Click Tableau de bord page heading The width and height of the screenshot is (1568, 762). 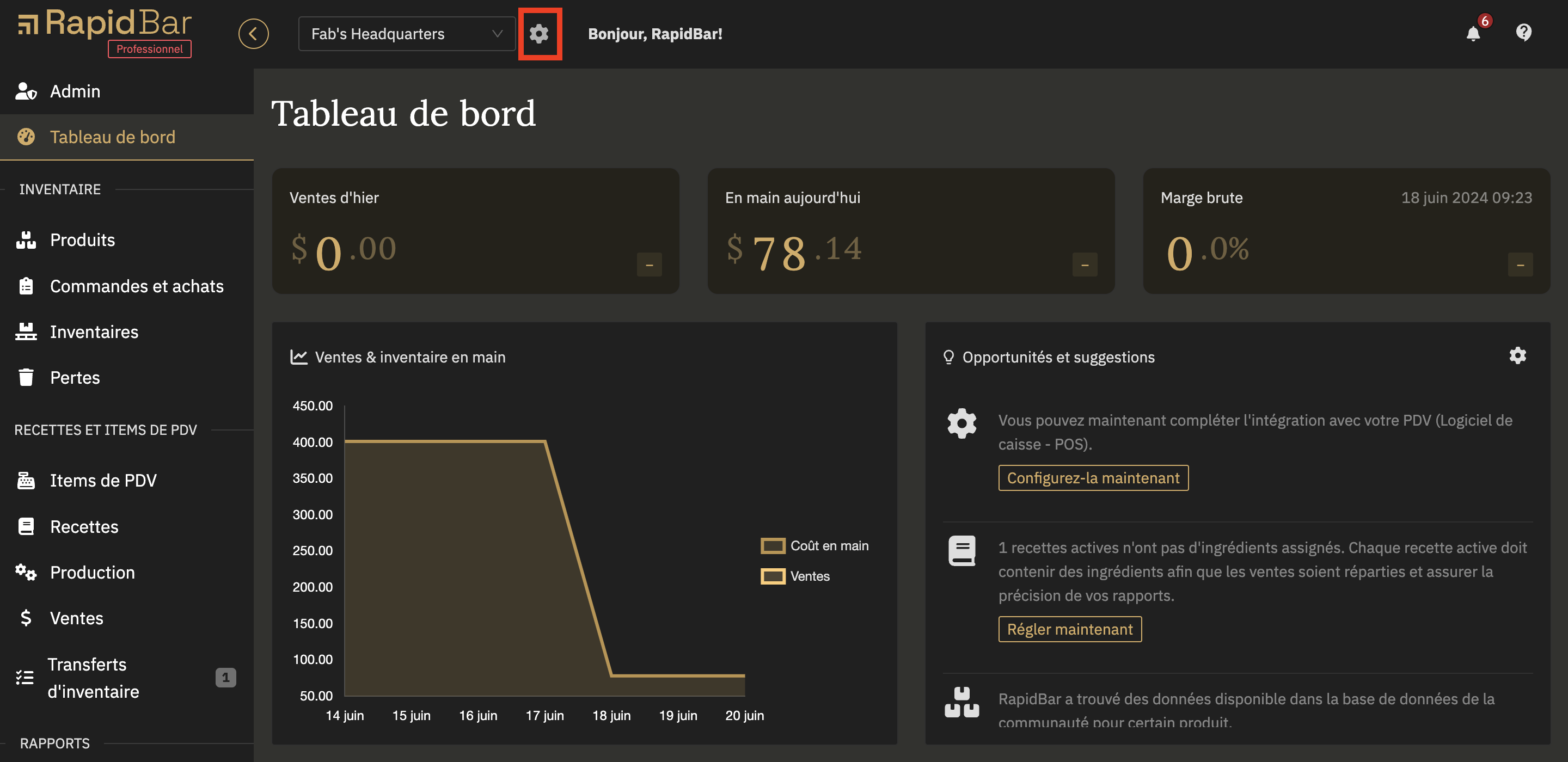coord(403,114)
